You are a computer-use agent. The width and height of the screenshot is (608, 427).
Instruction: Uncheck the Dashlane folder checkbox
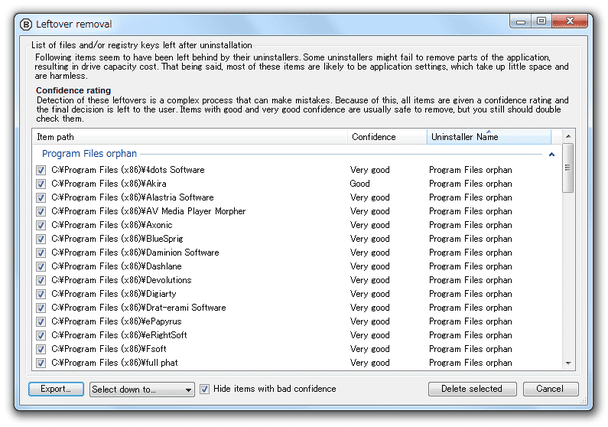tap(41, 266)
